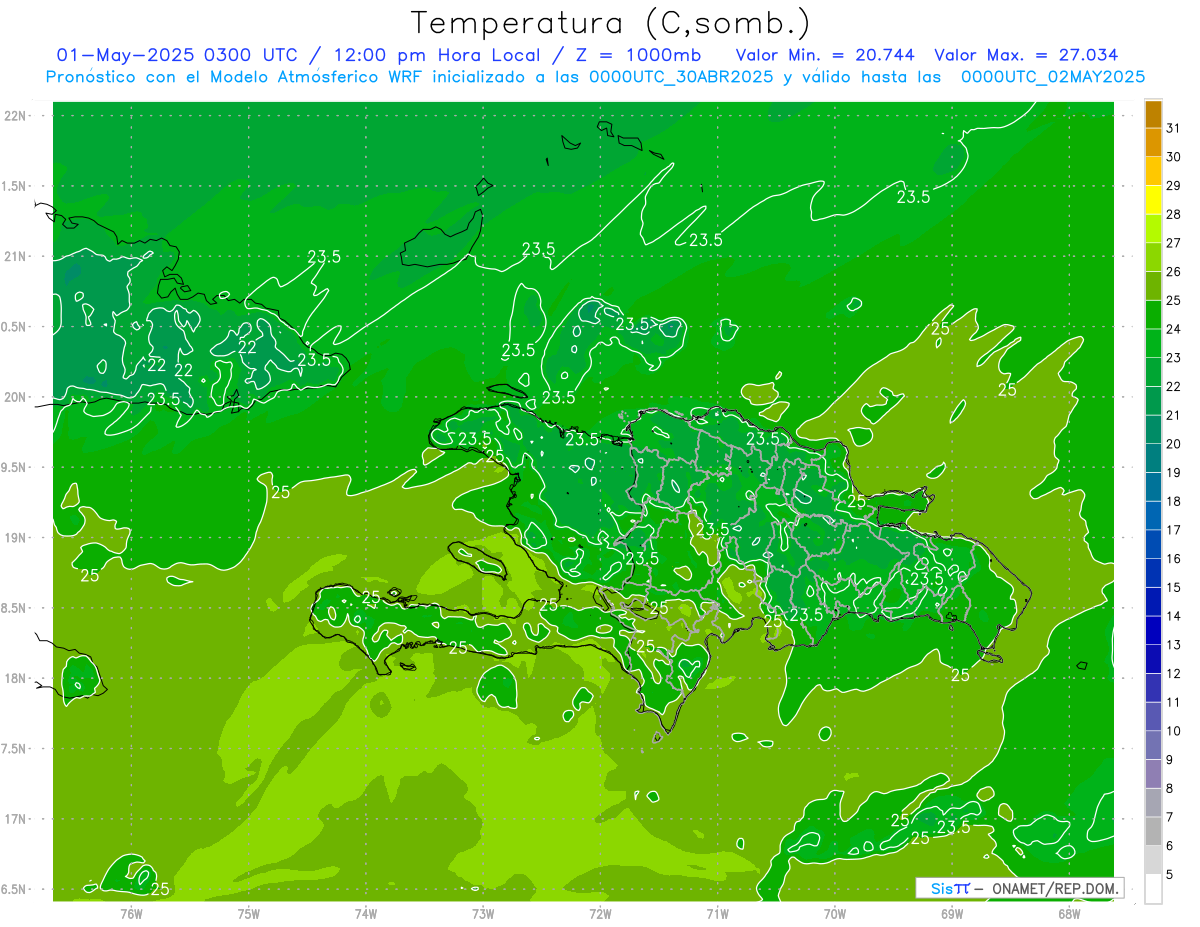This screenshot has width=1200, height=927.
Task: Click the 18N latitude axis label
Action: coord(17,678)
